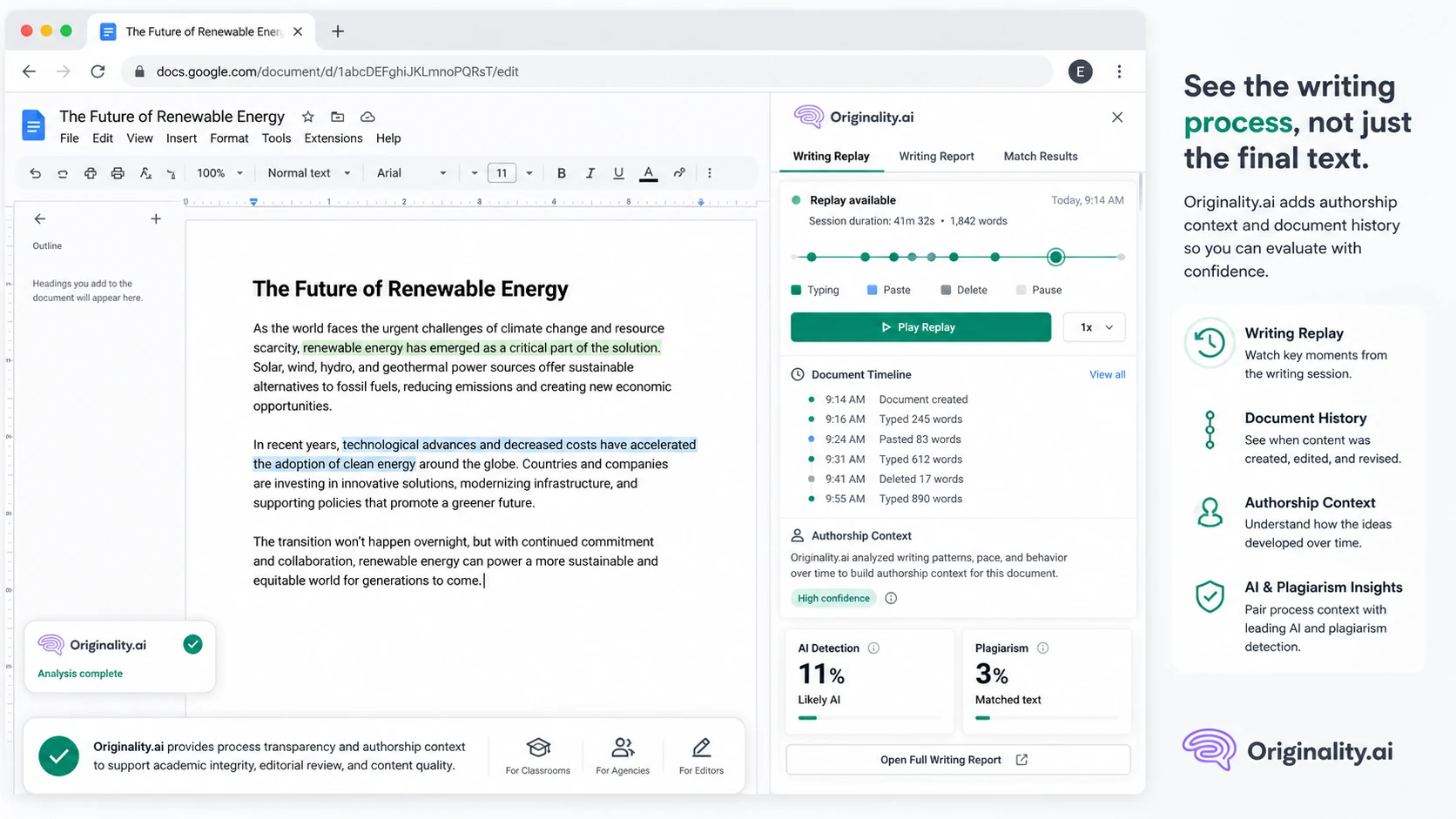Click the font size field showing 11
Viewport: 1456px width, 819px height.
[502, 173]
